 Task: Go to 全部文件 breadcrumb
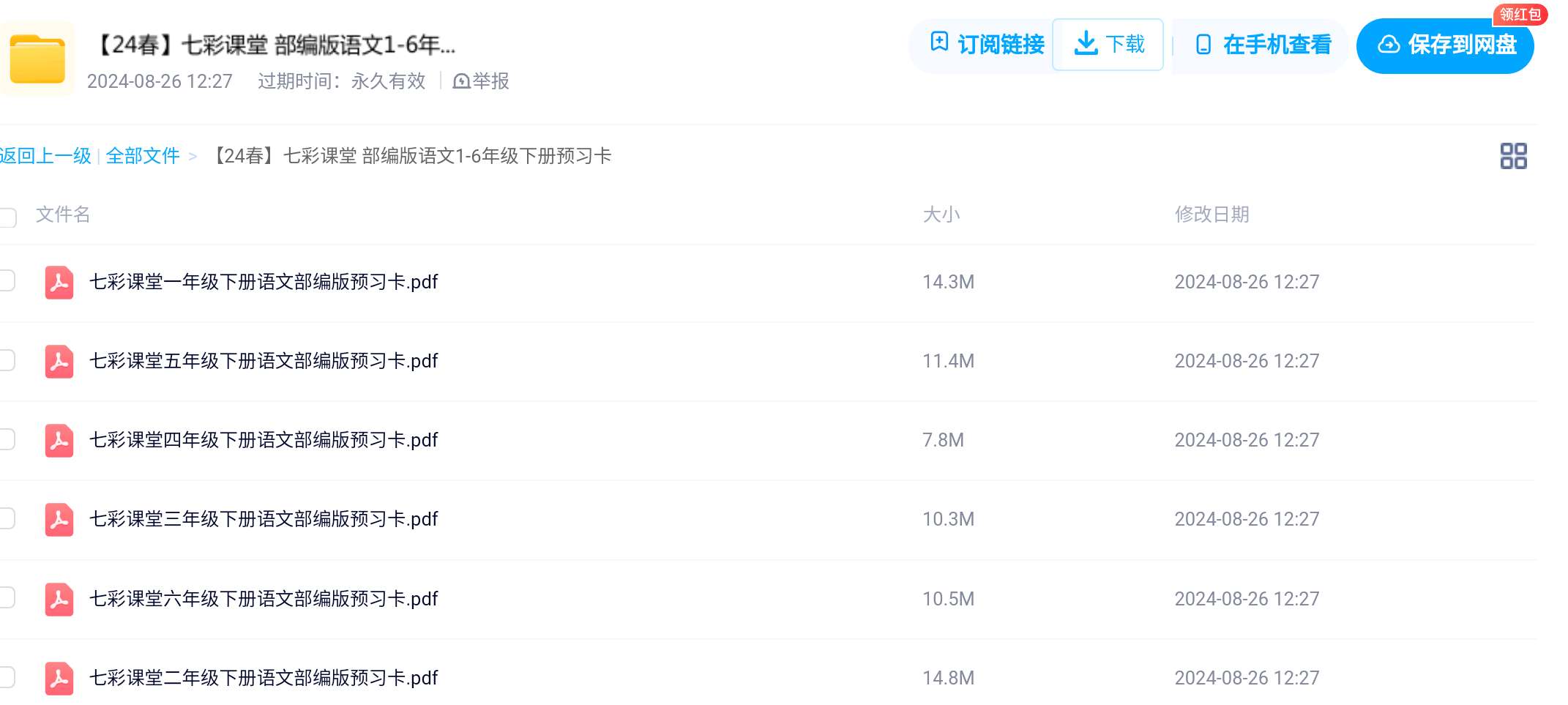tap(143, 156)
